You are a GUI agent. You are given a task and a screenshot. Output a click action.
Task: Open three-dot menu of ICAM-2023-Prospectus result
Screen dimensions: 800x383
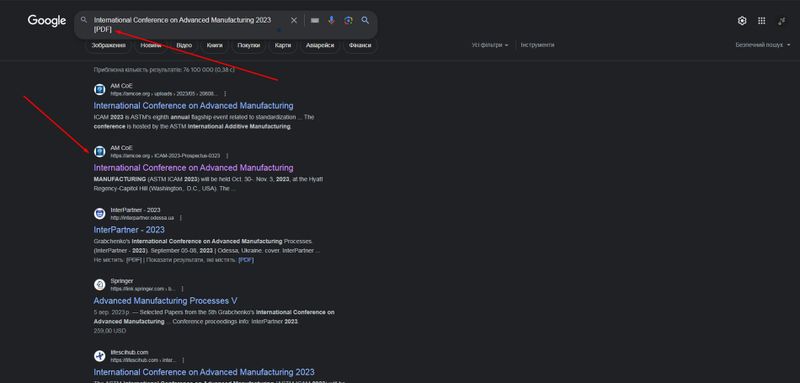(x=228, y=156)
